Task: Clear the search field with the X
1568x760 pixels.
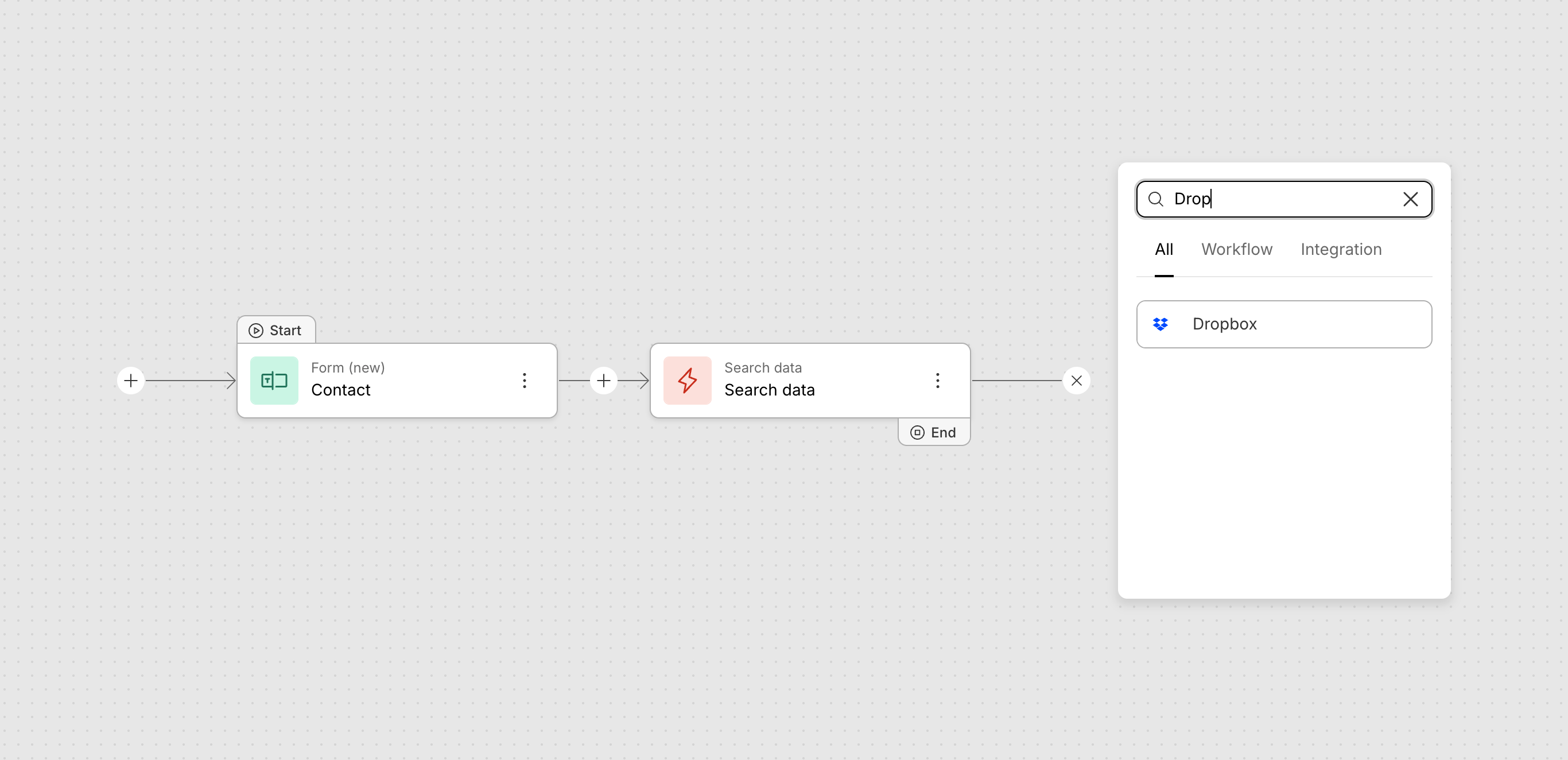Action: point(1410,199)
